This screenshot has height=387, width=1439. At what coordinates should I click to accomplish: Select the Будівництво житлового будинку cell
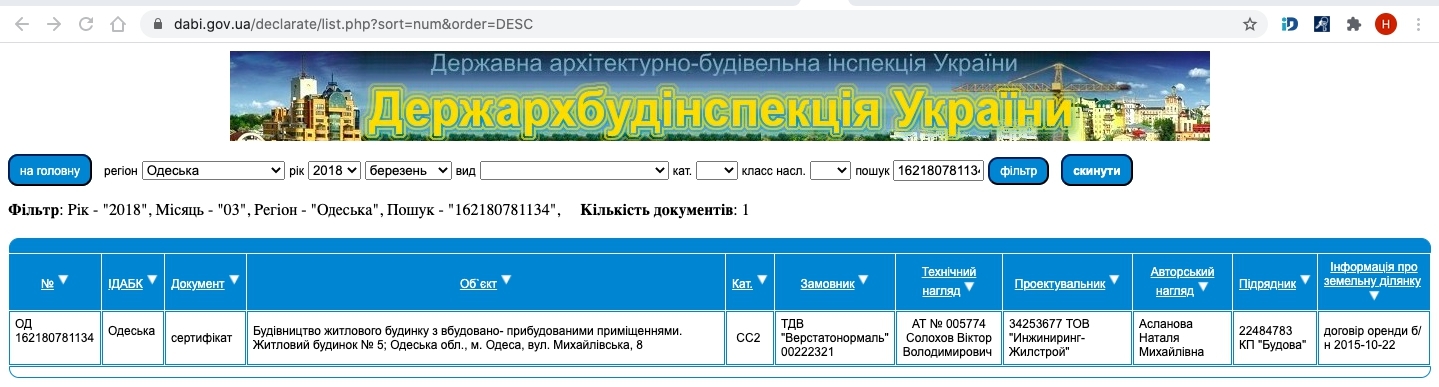click(x=486, y=338)
